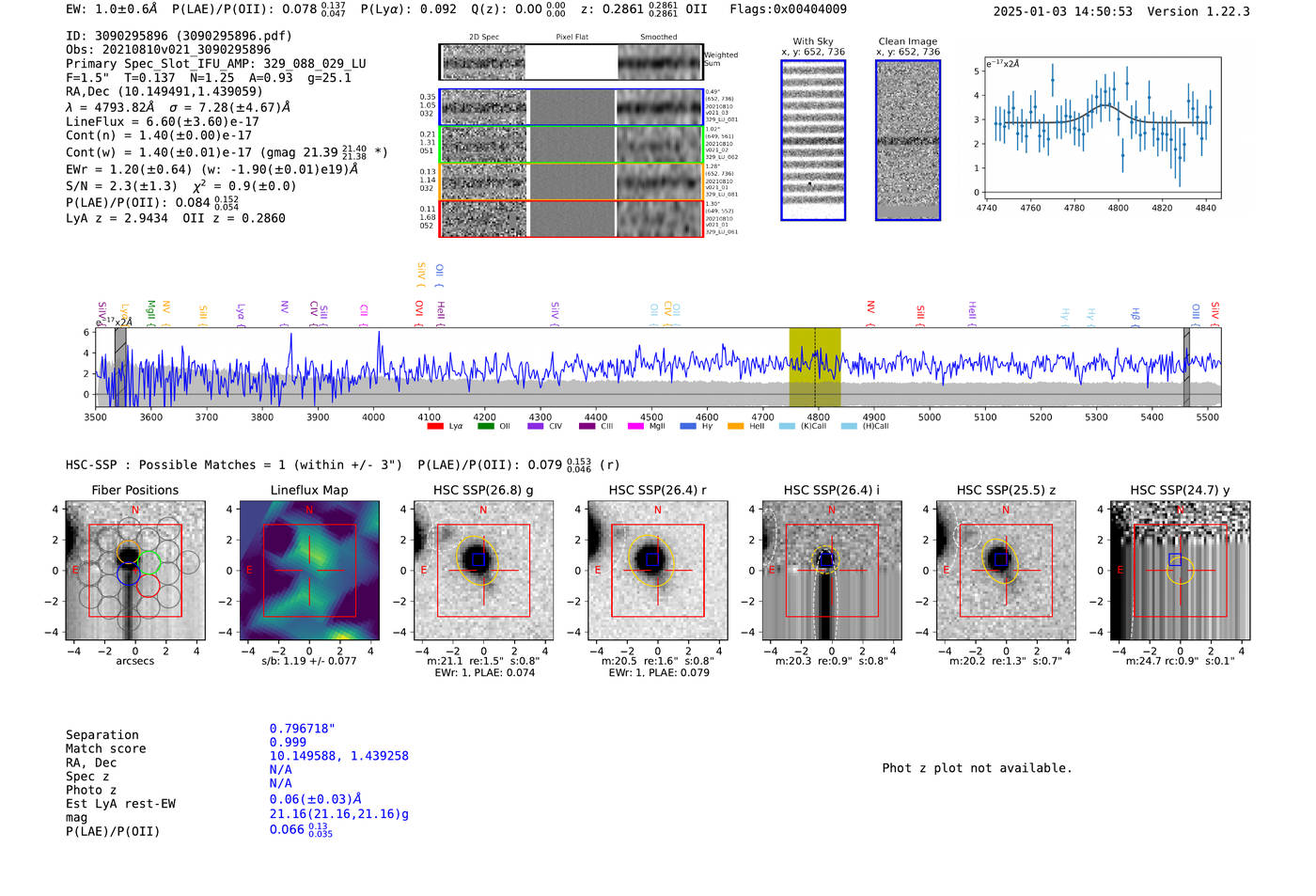This screenshot has width=1316, height=896.
Task: Select the blue-bordered 2D fiber spectrum row
Action: point(571,107)
